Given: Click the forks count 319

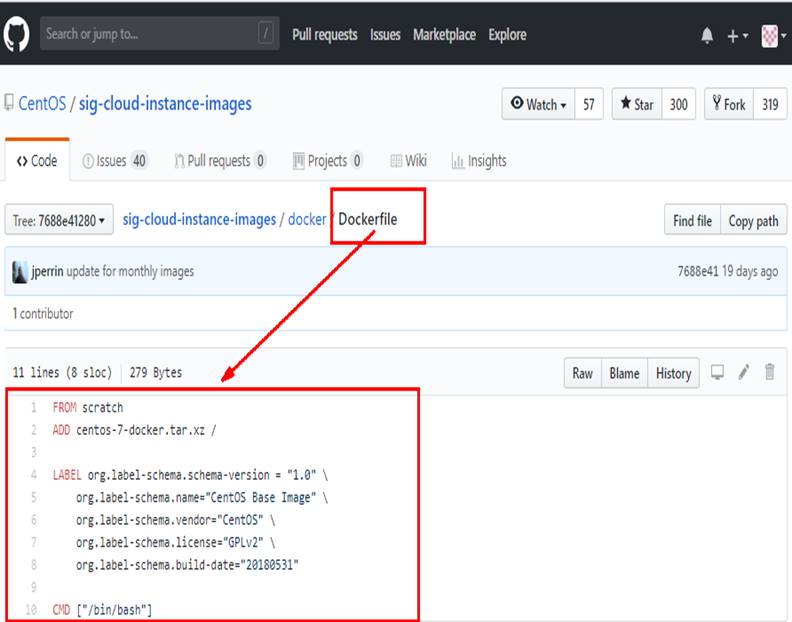Looking at the screenshot, I should 770,104.
